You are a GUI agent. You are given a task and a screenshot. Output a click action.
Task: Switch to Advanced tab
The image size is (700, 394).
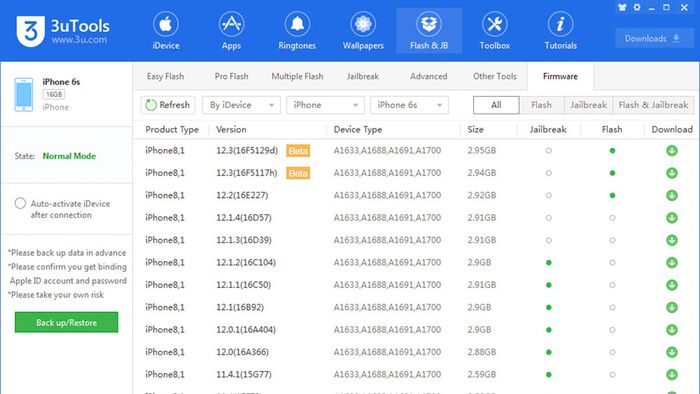(x=429, y=76)
